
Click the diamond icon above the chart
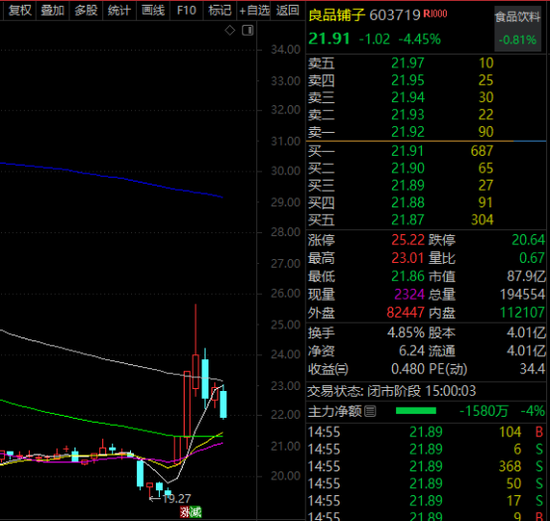[x=230, y=31]
